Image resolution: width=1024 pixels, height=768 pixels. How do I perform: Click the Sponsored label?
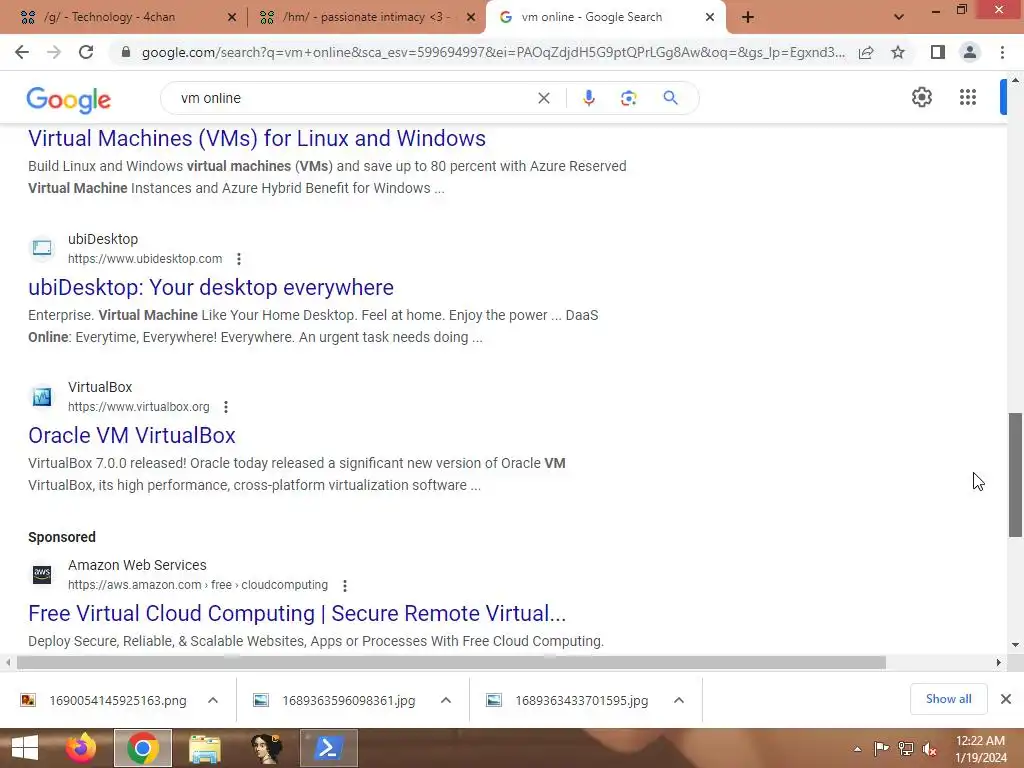click(x=62, y=537)
